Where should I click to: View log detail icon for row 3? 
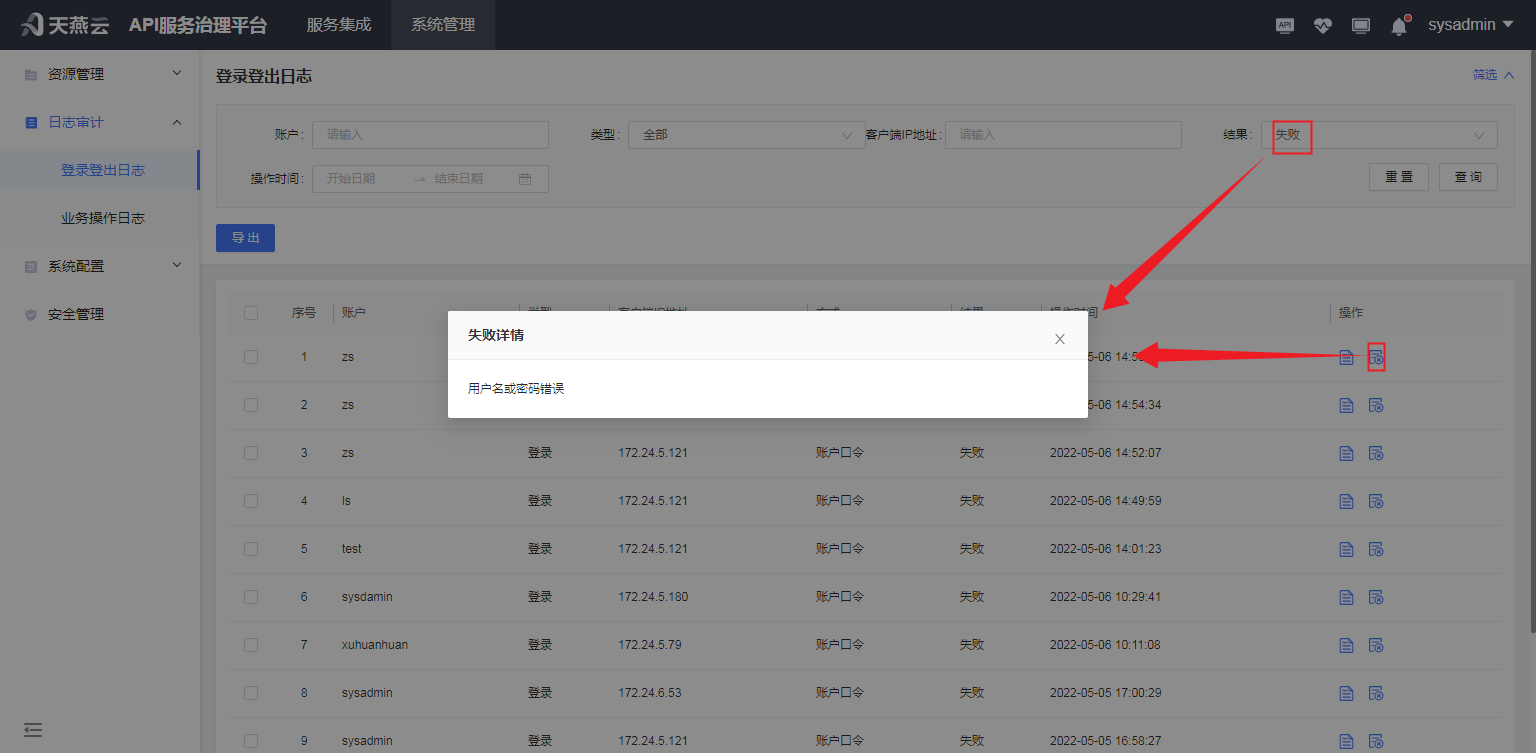(1346, 453)
